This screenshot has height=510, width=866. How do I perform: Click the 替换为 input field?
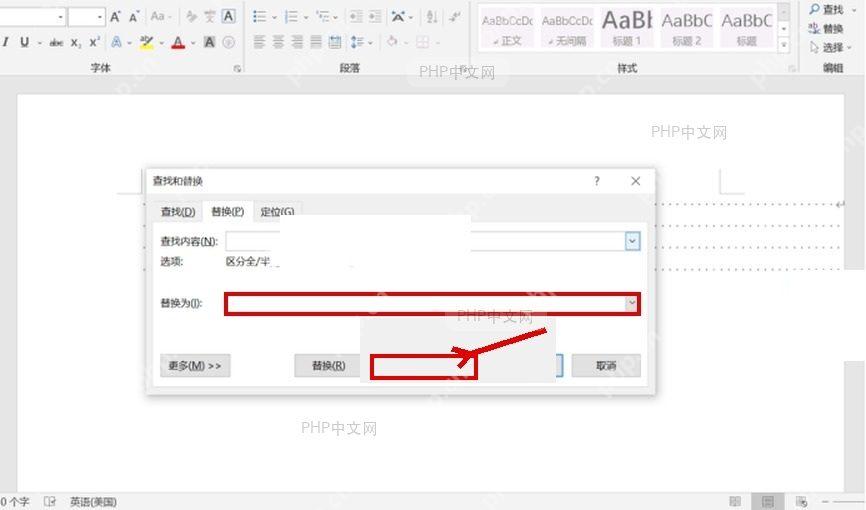[426, 303]
